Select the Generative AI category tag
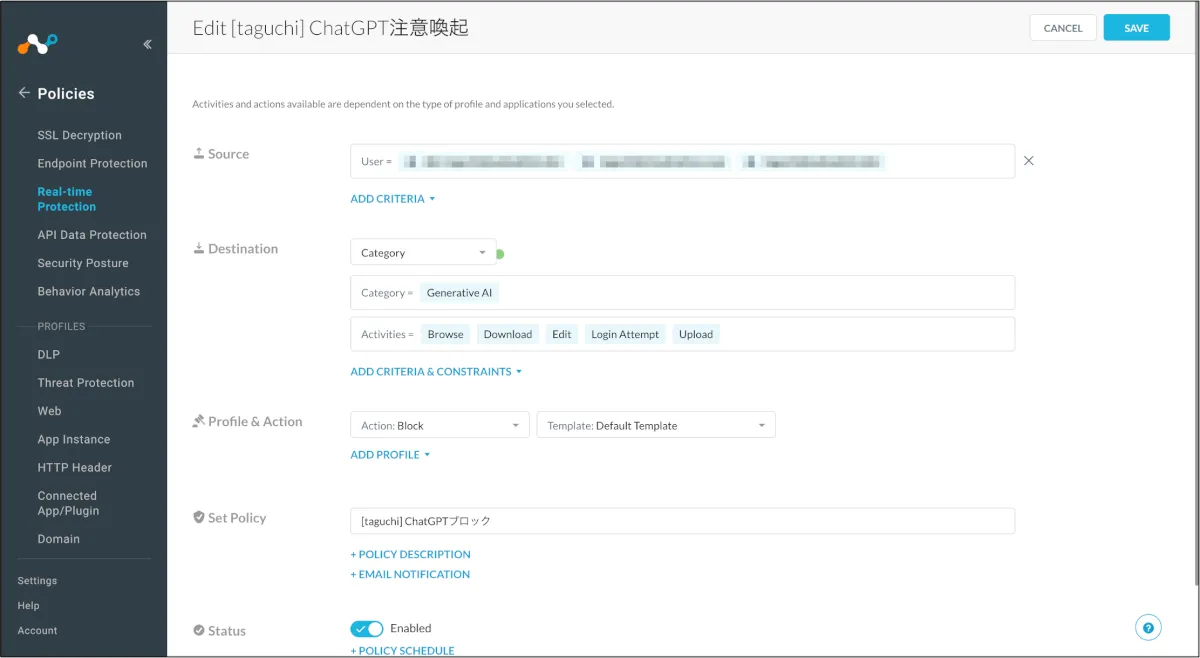1200x658 pixels. point(460,293)
